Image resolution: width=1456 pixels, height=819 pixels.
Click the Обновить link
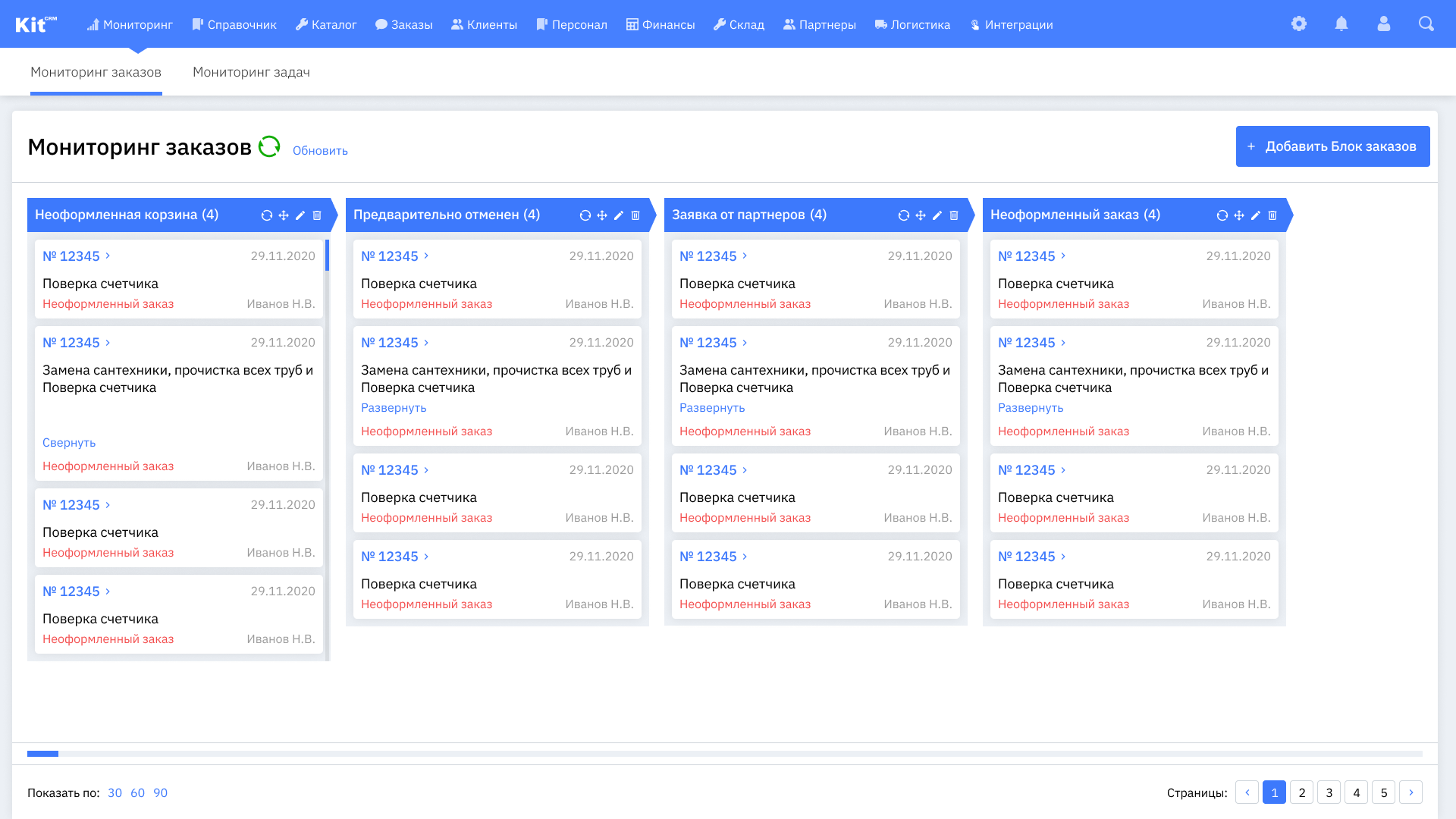(x=320, y=151)
